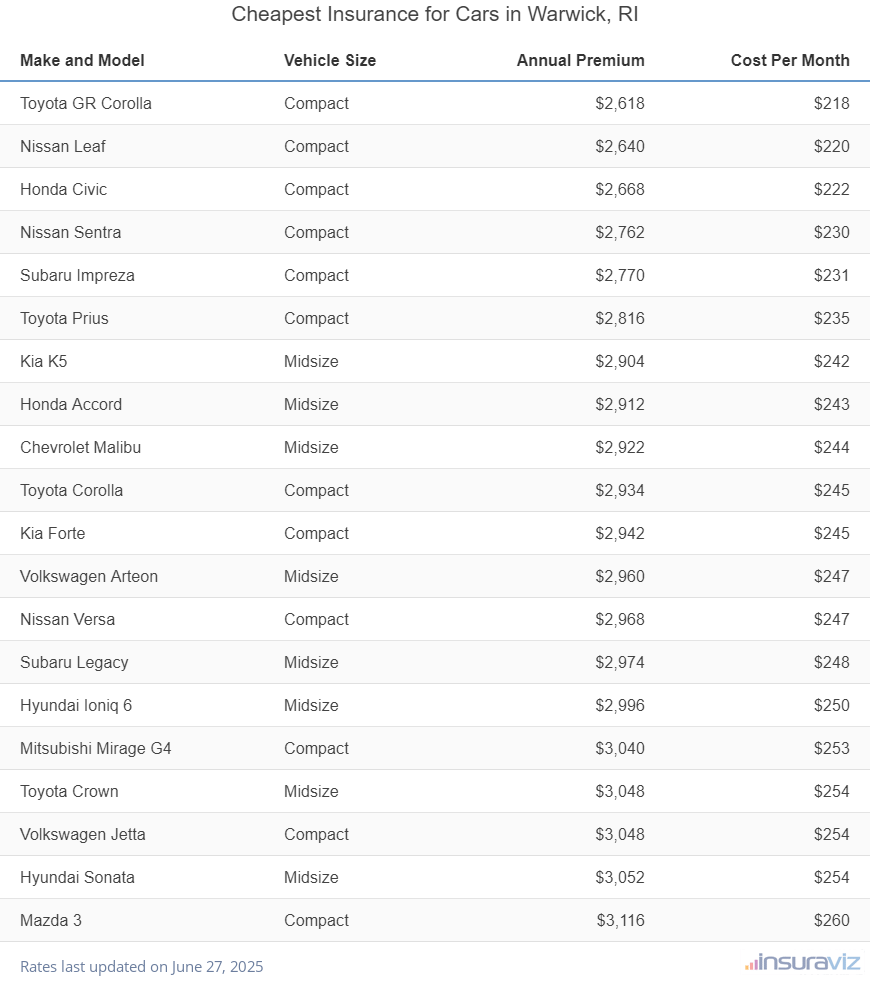Click the Make and Model column header
The image size is (870, 982).
click(x=82, y=60)
